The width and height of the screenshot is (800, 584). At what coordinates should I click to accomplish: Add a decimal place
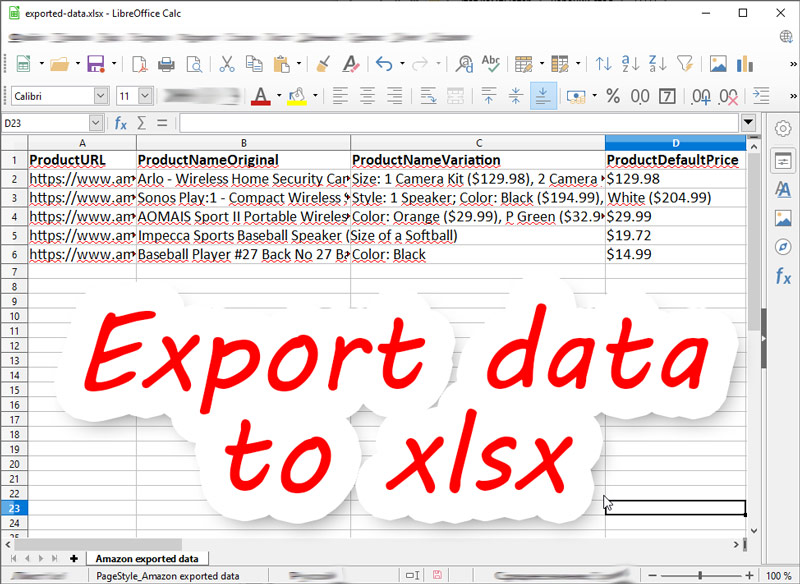[701, 96]
